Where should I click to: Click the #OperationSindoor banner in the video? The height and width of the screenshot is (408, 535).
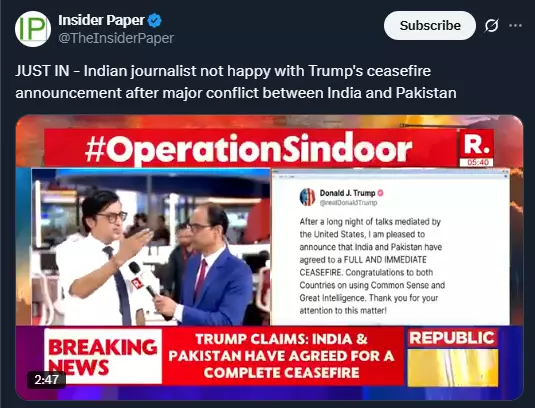coord(249,148)
